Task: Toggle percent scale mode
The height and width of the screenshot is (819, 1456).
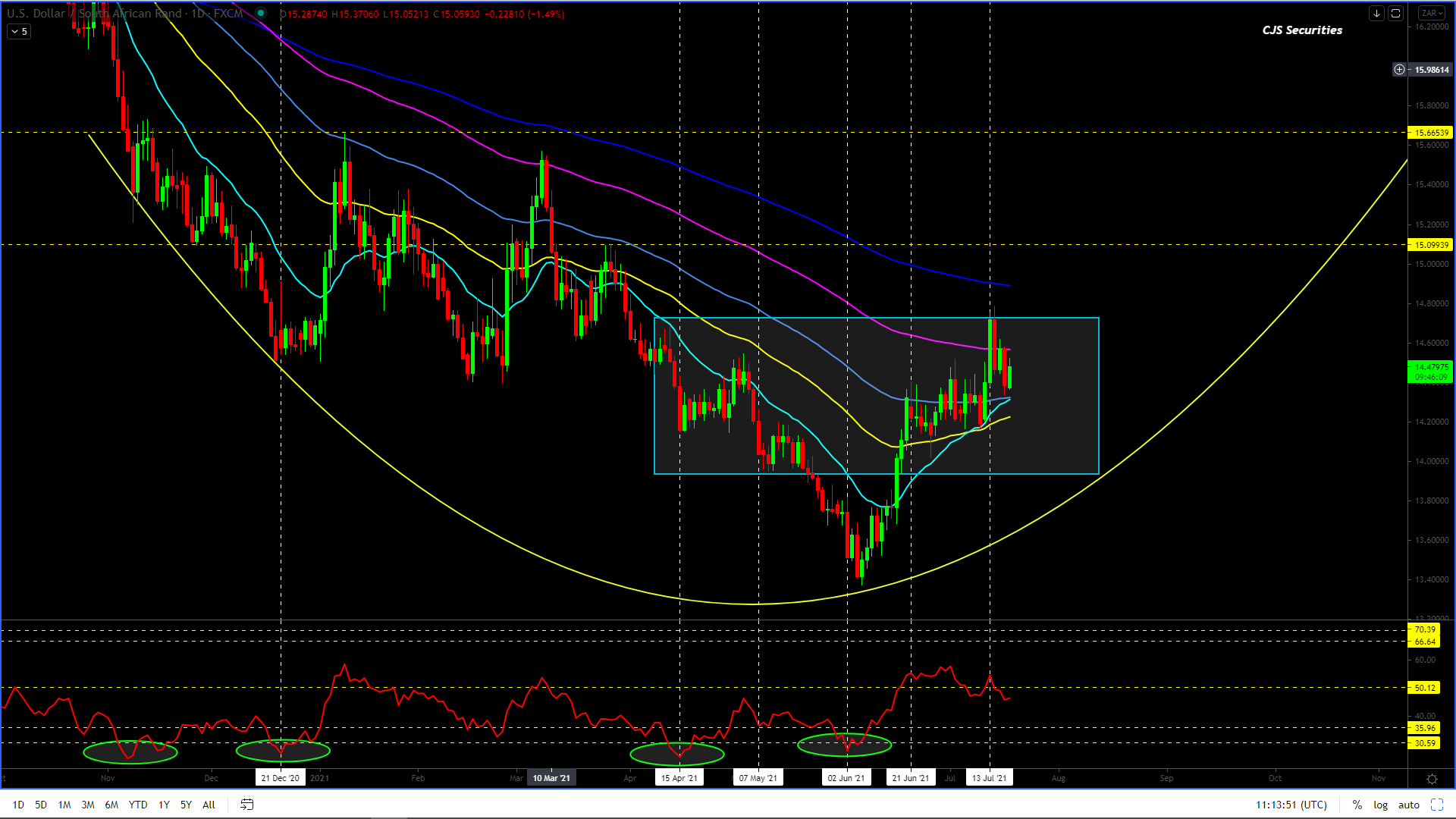Action: (1357, 805)
